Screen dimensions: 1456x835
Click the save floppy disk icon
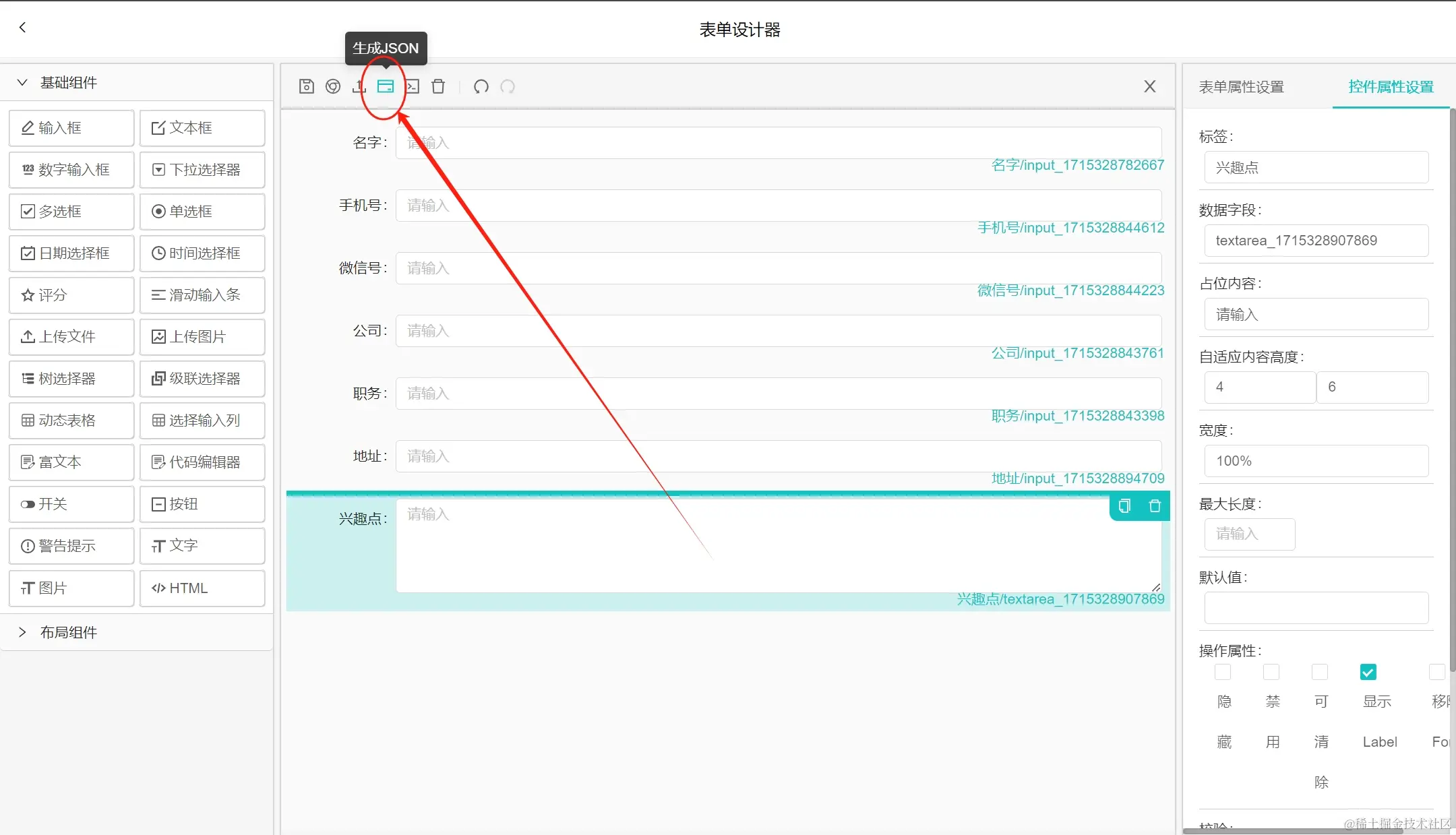coord(306,86)
